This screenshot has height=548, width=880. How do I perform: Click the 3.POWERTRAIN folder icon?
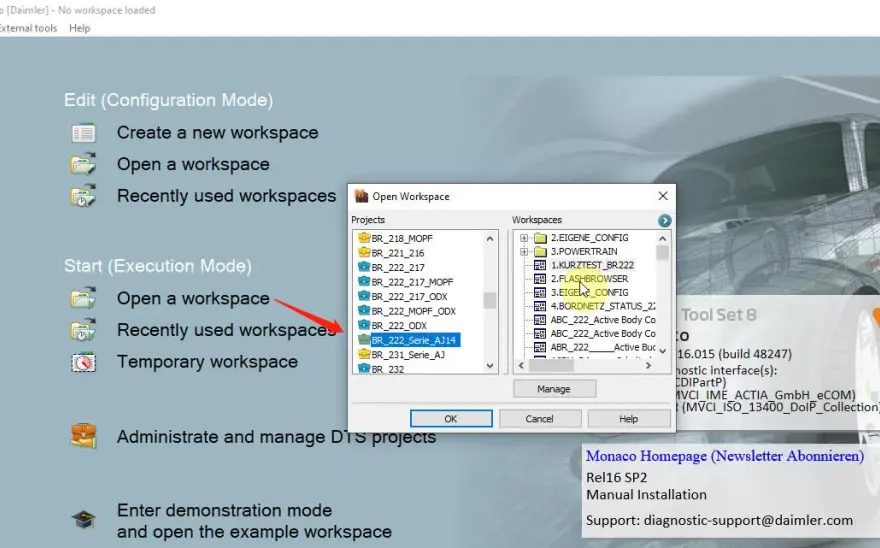tap(540, 252)
